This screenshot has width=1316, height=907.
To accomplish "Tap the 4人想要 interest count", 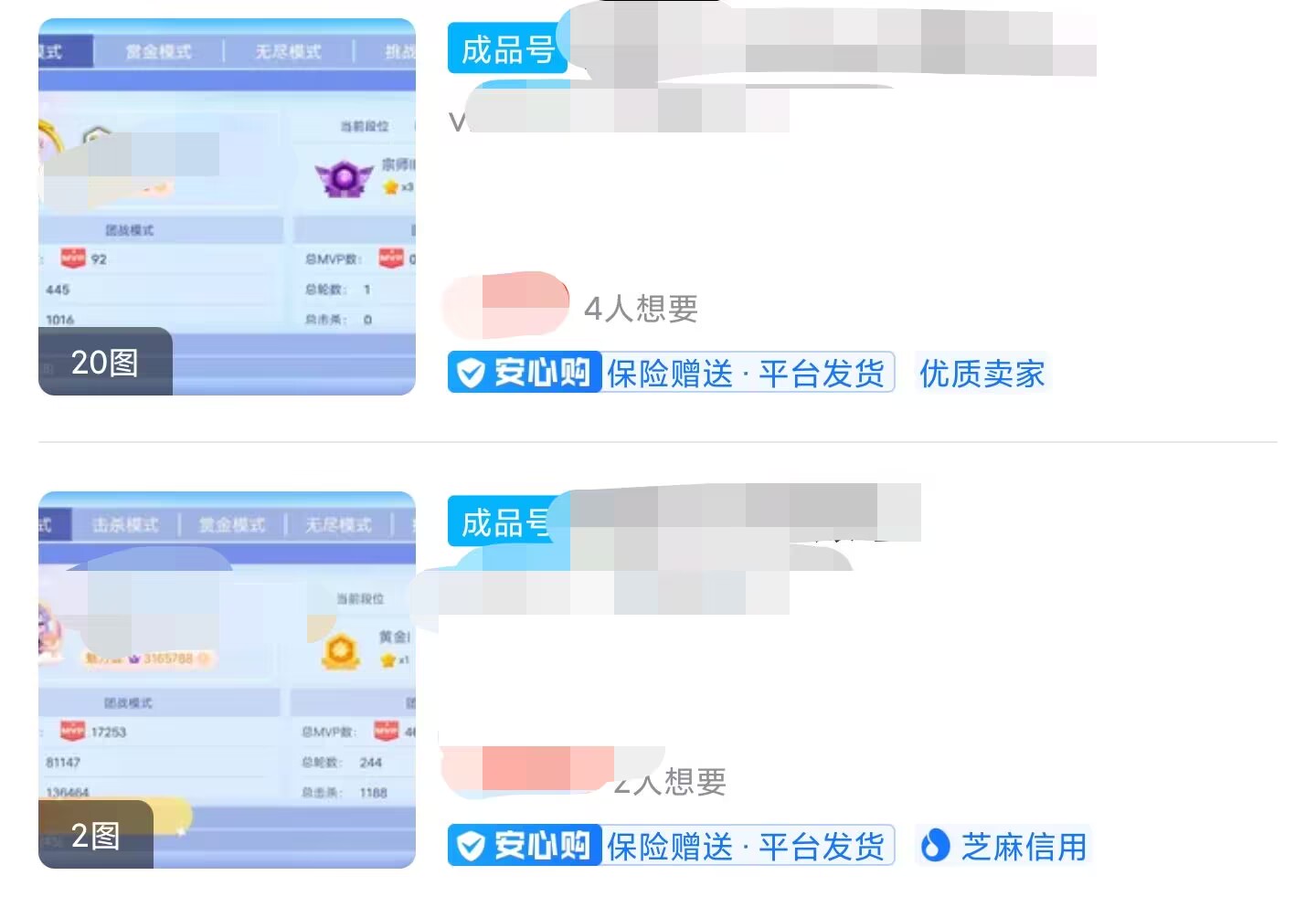I will pyautogui.click(x=641, y=309).
